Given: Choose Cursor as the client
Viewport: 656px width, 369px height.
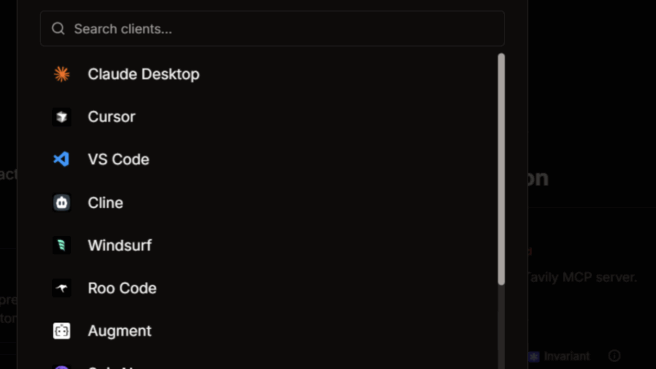Looking at the screenshot, I should pos(269,117).
